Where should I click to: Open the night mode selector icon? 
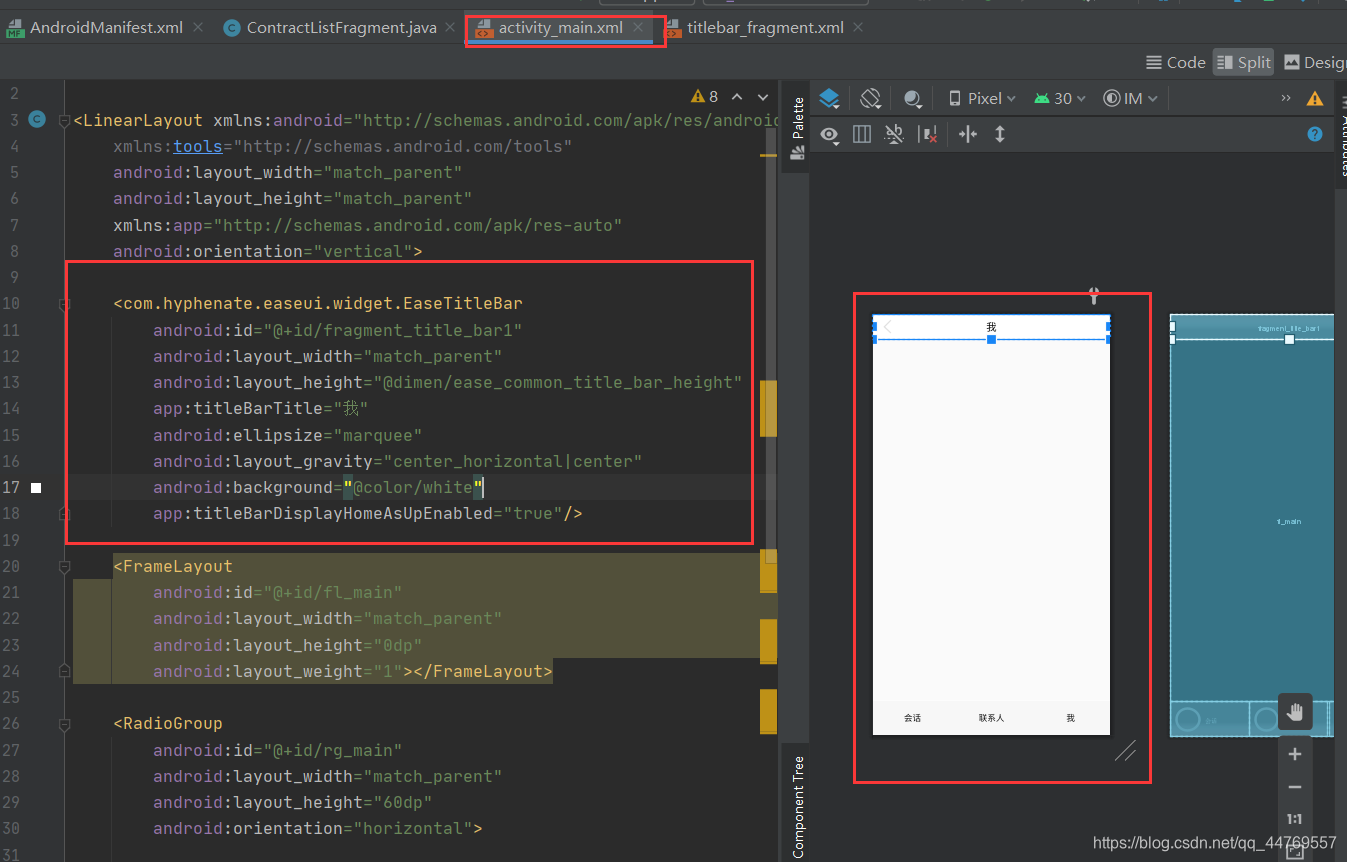pos(913,98)
